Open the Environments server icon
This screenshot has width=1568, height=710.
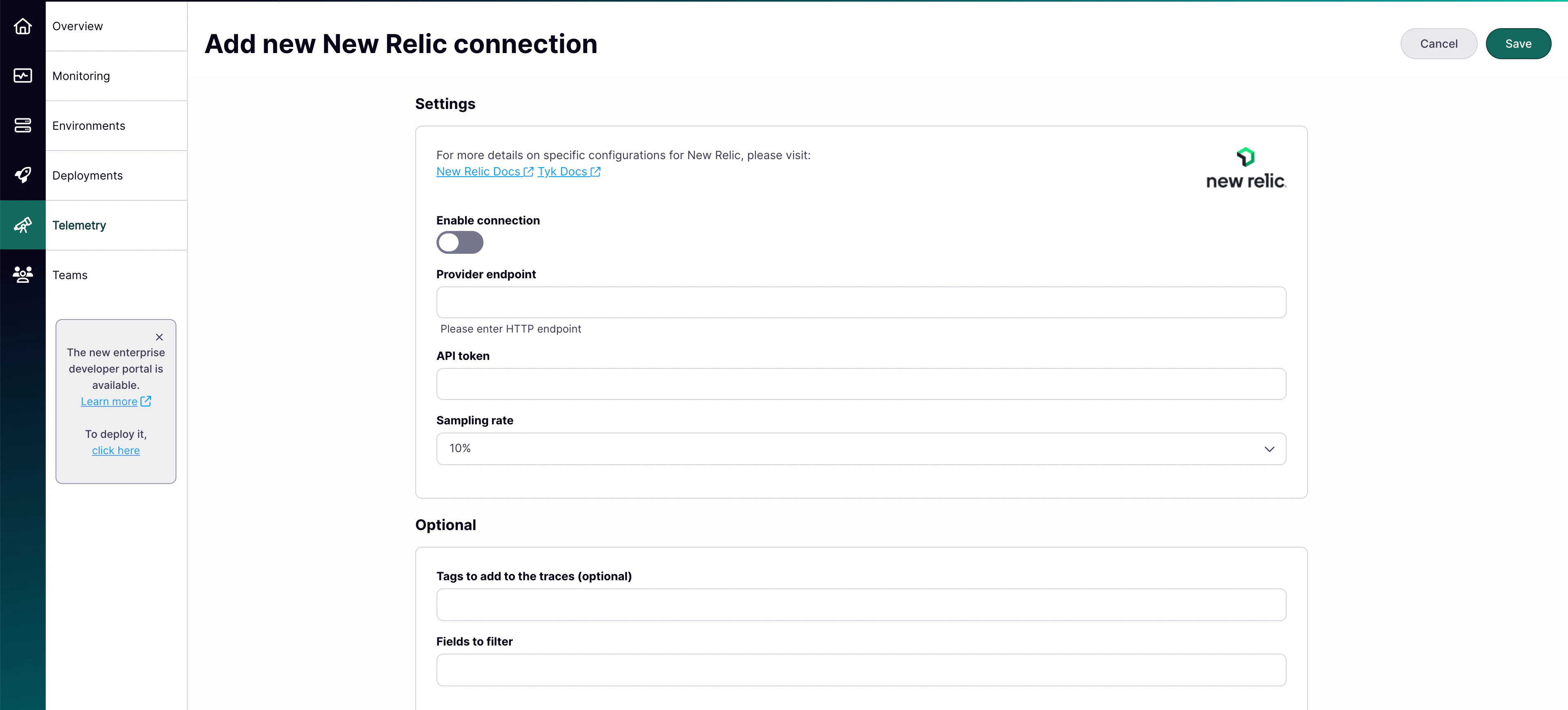point(22,125)
